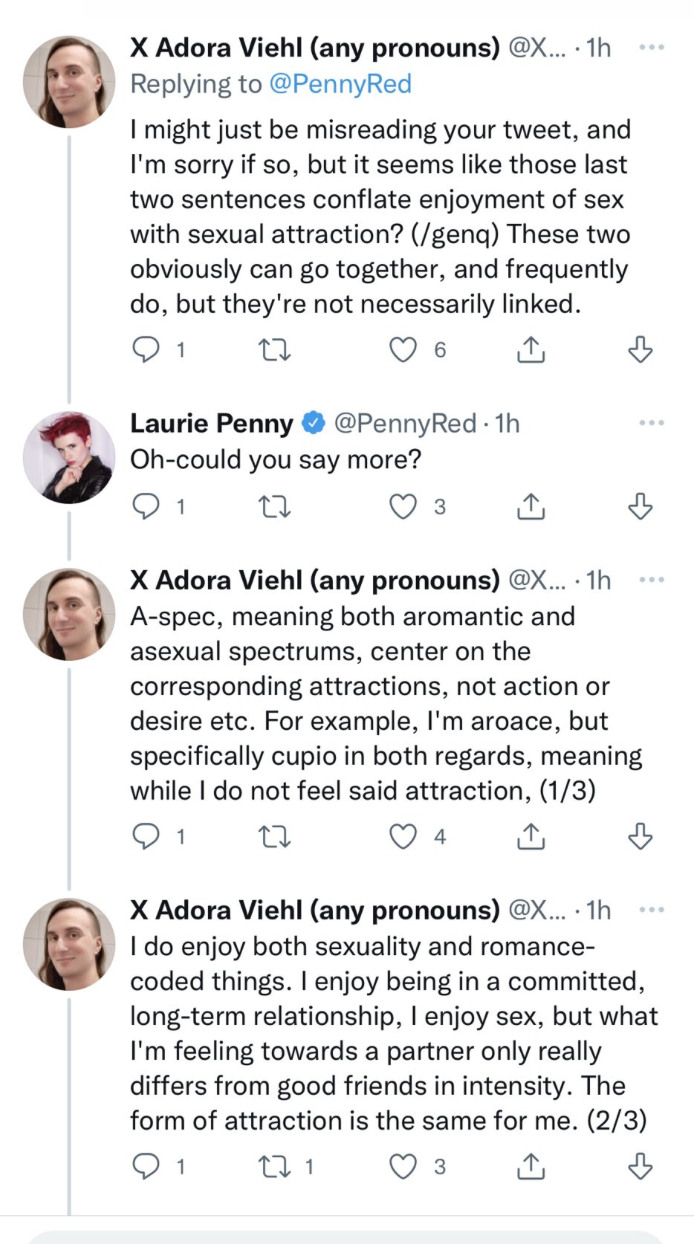Open Laurie Penny's profile name link
The height and width of the screenshot is (1244, 694).
coord(212,424)
